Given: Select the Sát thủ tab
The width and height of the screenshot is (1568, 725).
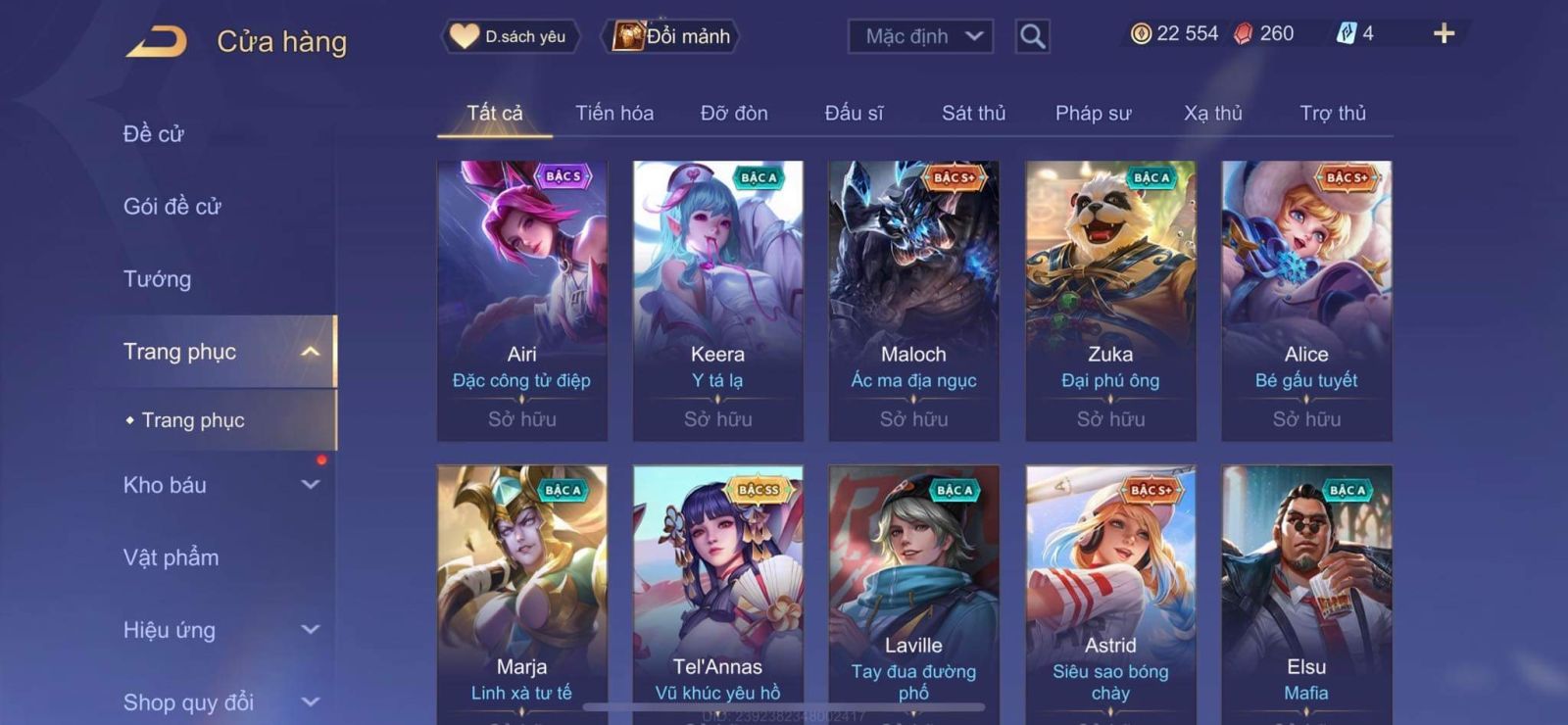Looking at the screenshot, I should [x=973, y=113].
